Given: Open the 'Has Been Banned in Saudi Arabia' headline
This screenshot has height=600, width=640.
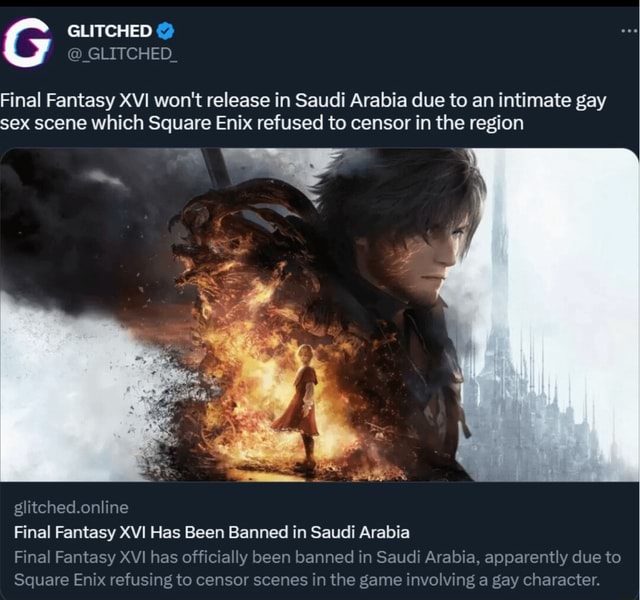Looking at the screenshot, I should click(x=211, y=532).
